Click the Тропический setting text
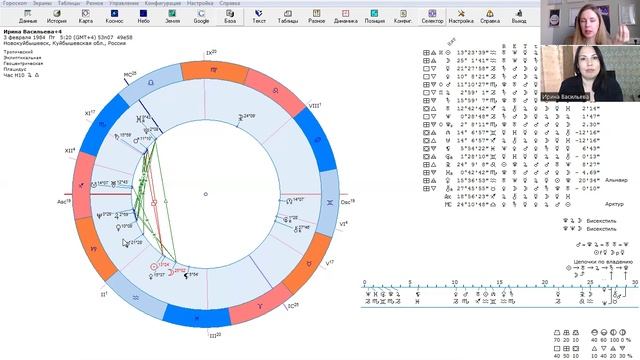The width and height of the screenshot is (640, 360). [x=18, y=52]
